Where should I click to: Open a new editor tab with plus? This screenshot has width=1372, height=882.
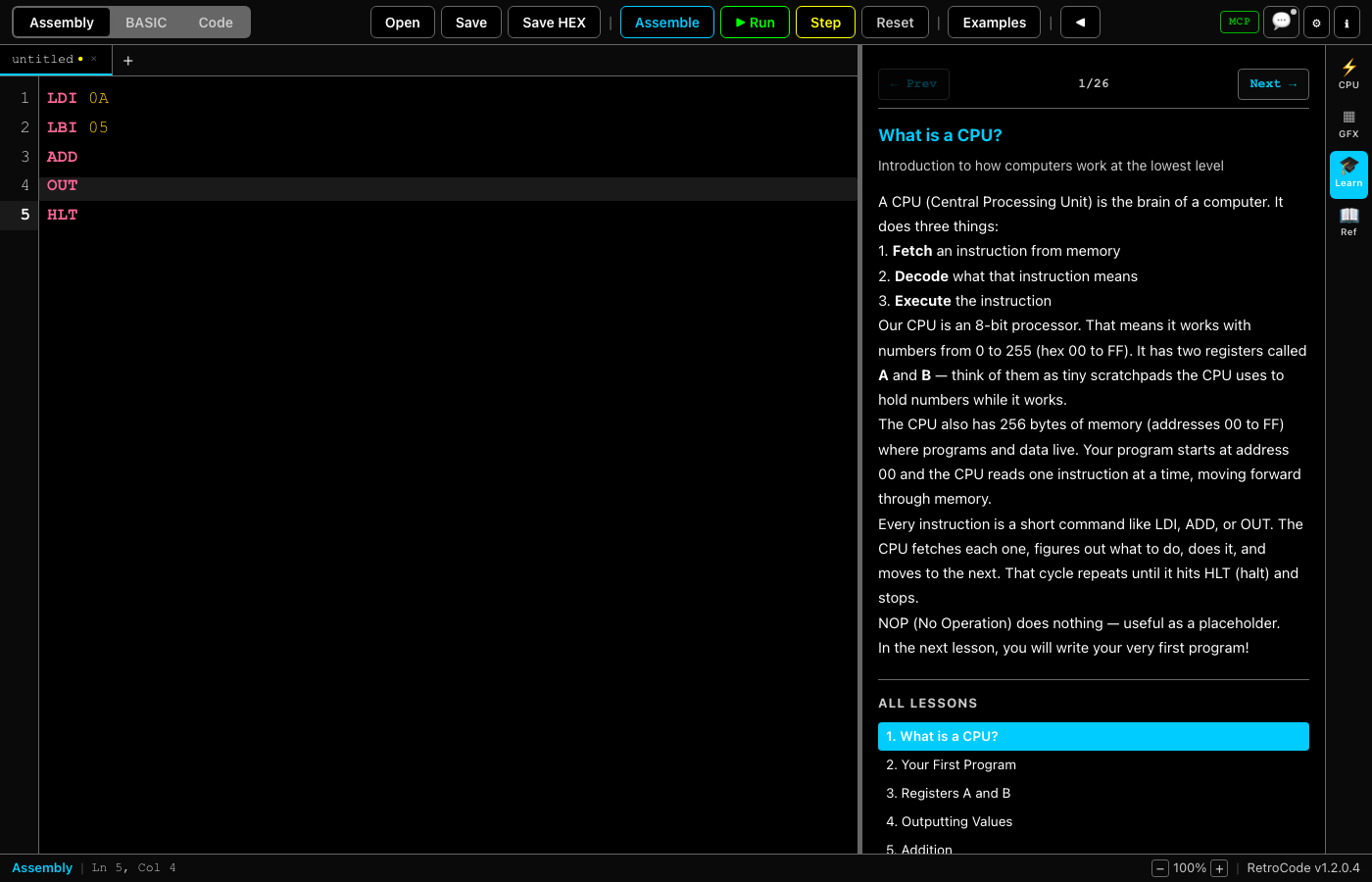[127, 60]
